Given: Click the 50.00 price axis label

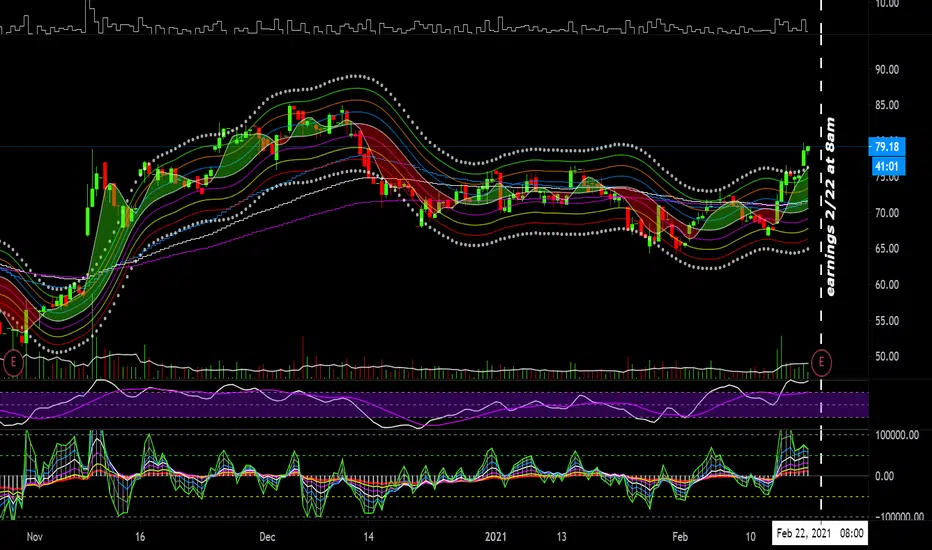Looking at the screenshot, I should [x=887, y=357].
